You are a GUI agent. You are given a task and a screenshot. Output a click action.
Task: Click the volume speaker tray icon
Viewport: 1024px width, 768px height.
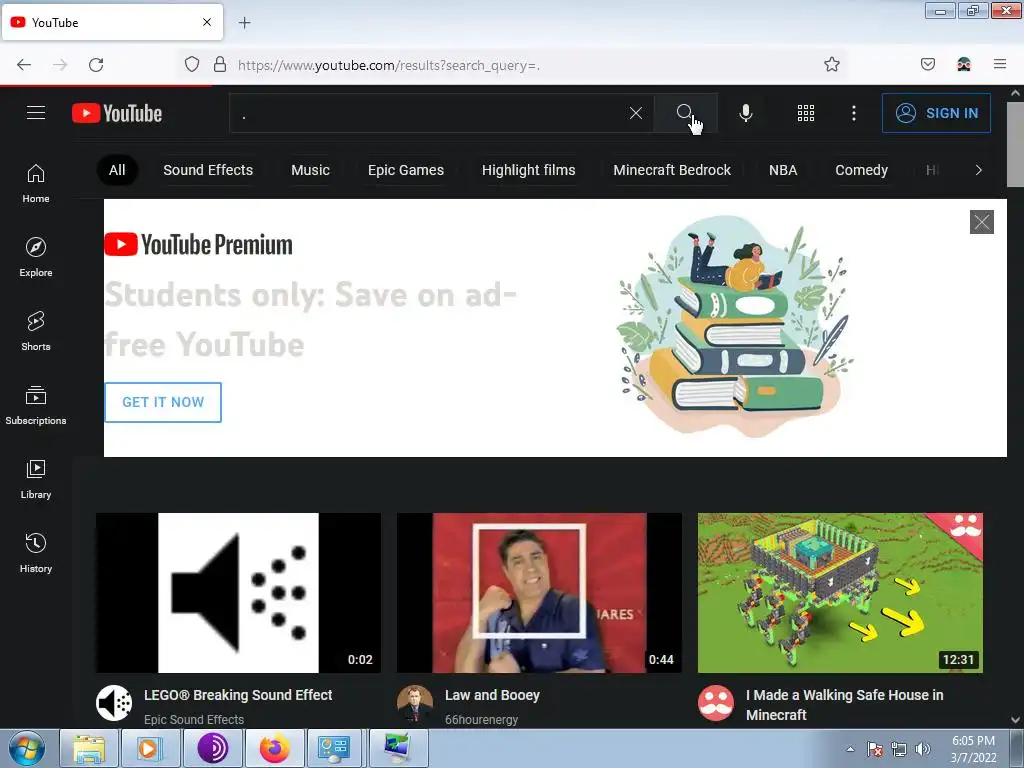coord(923,748)
